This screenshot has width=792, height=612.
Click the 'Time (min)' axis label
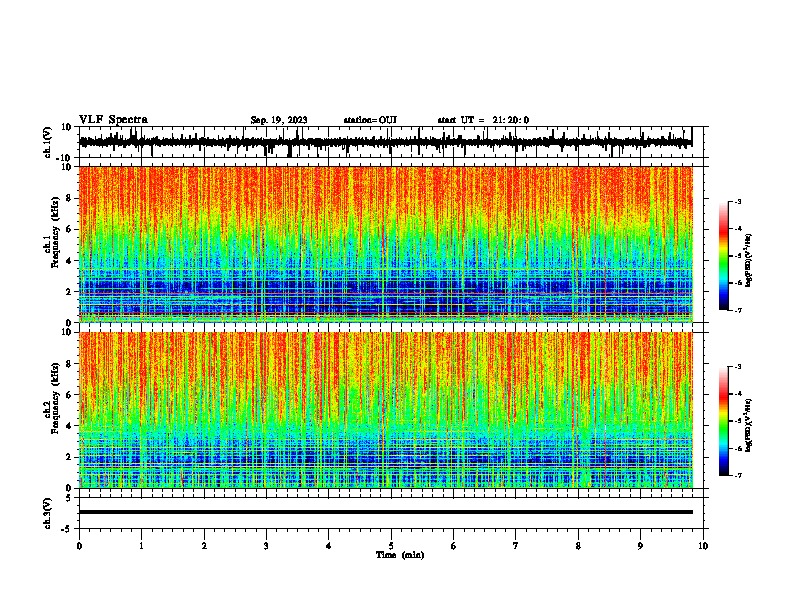(x=400, y=555)
